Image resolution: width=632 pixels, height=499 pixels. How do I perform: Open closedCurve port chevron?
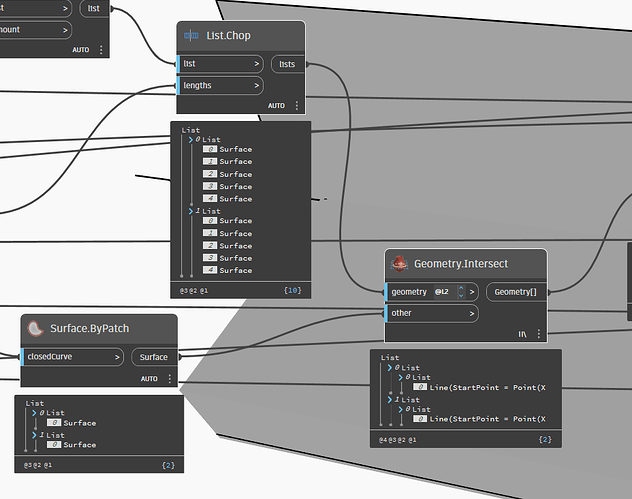117,357
